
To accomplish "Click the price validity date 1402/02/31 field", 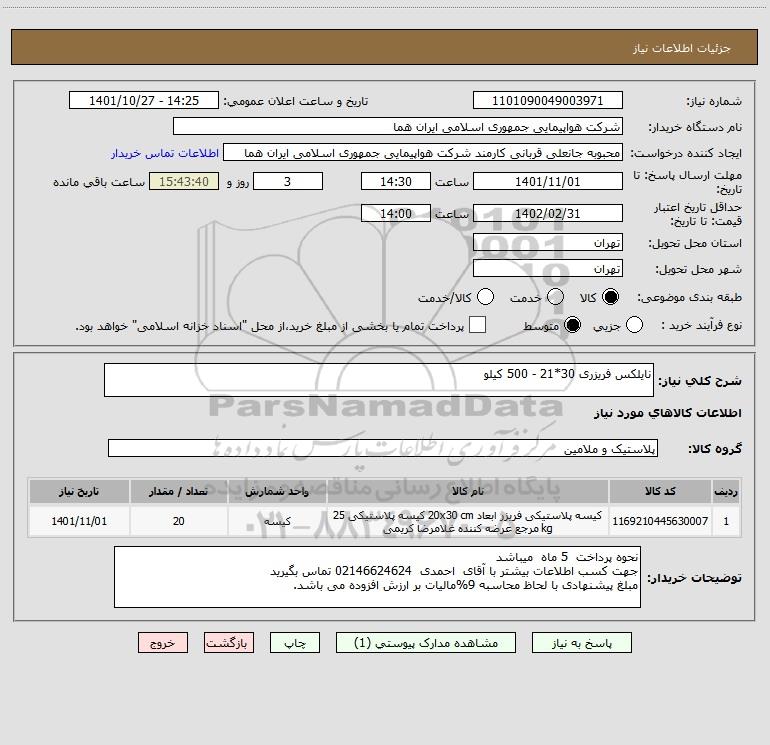I will point(548,213).
